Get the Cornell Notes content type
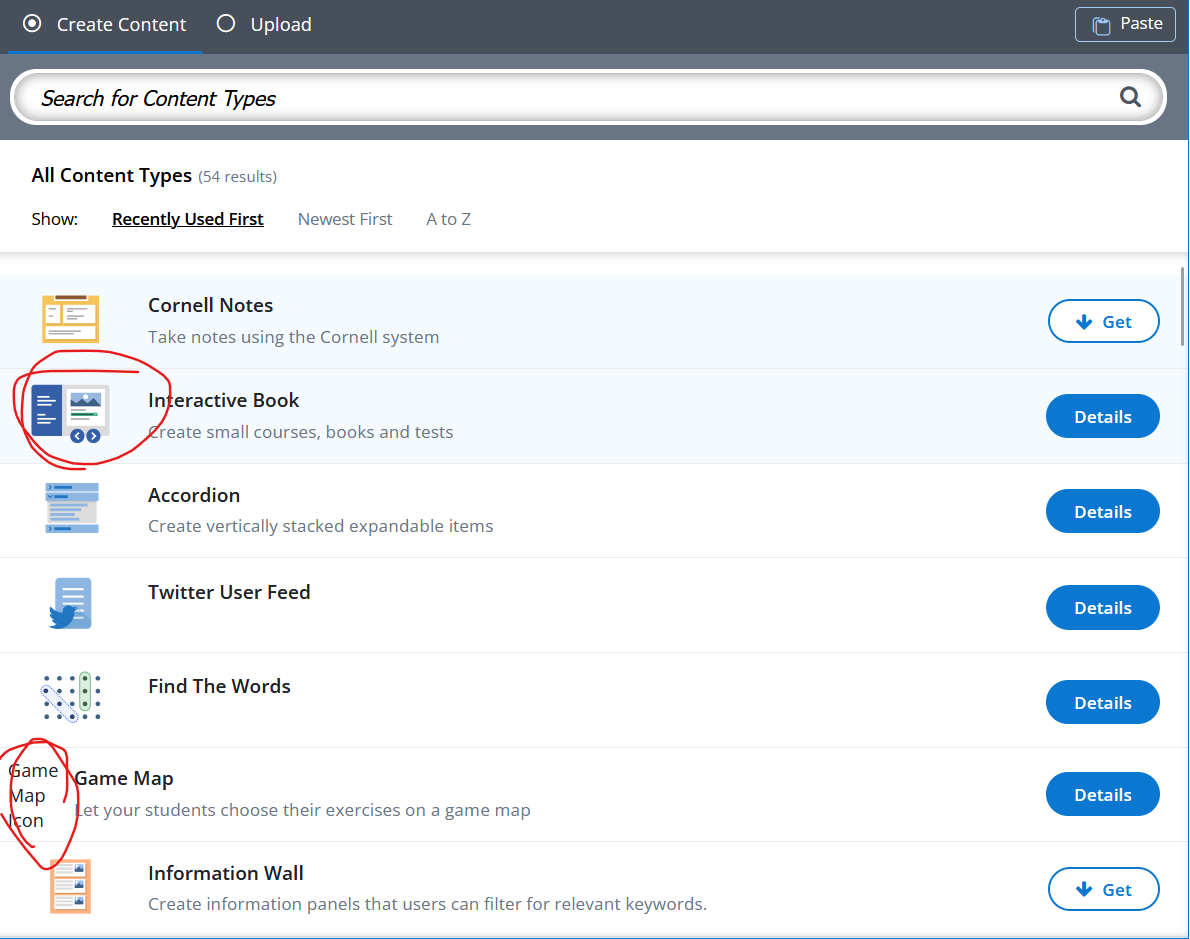 [x=1103, y=321]
